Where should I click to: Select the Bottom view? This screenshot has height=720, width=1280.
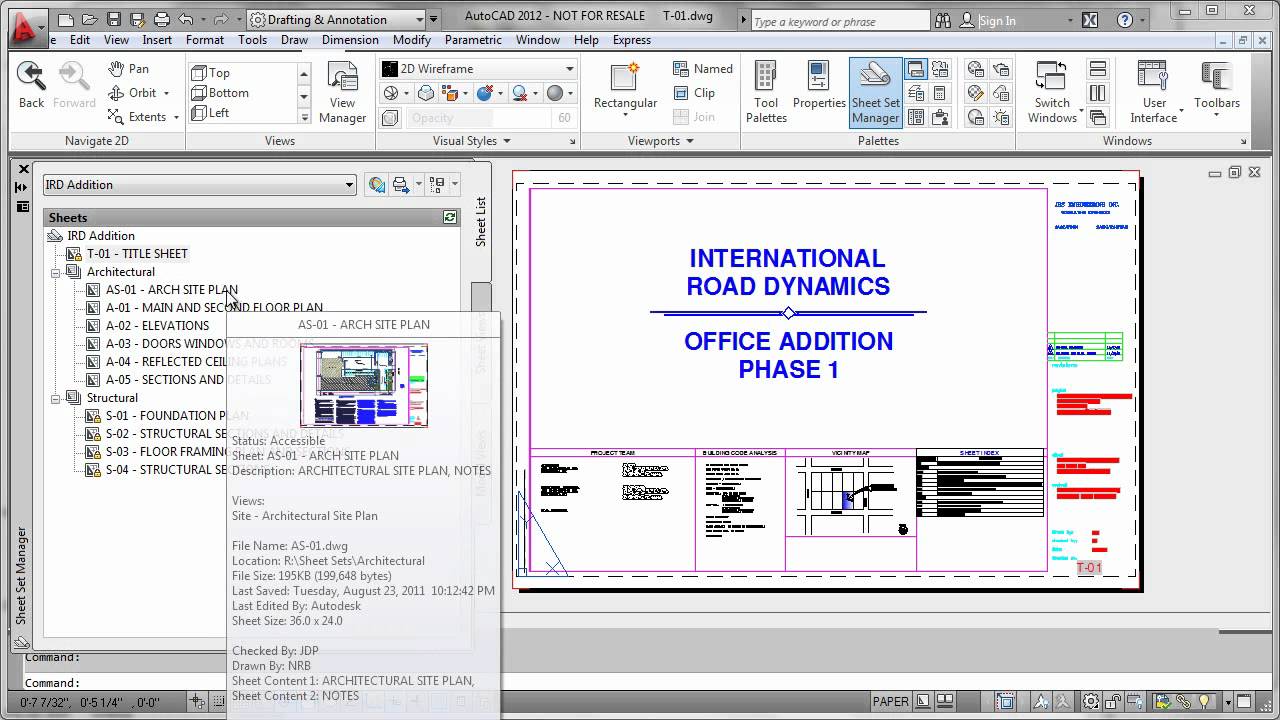coord(220,93)
